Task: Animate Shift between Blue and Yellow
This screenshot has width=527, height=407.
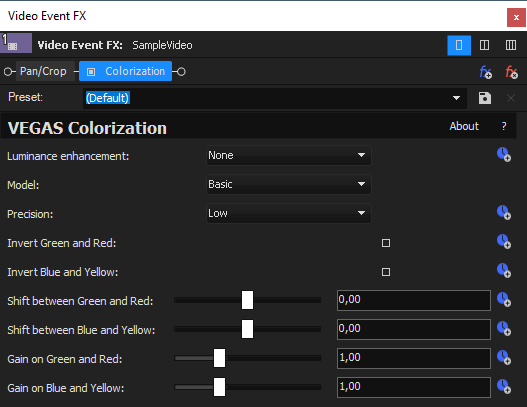Action: coord(504,328)
